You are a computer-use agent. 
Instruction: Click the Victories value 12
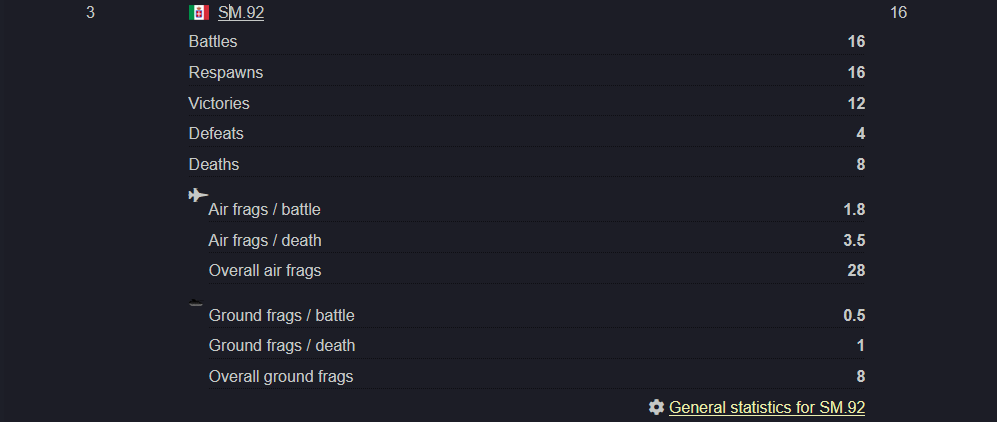point(856,103)
